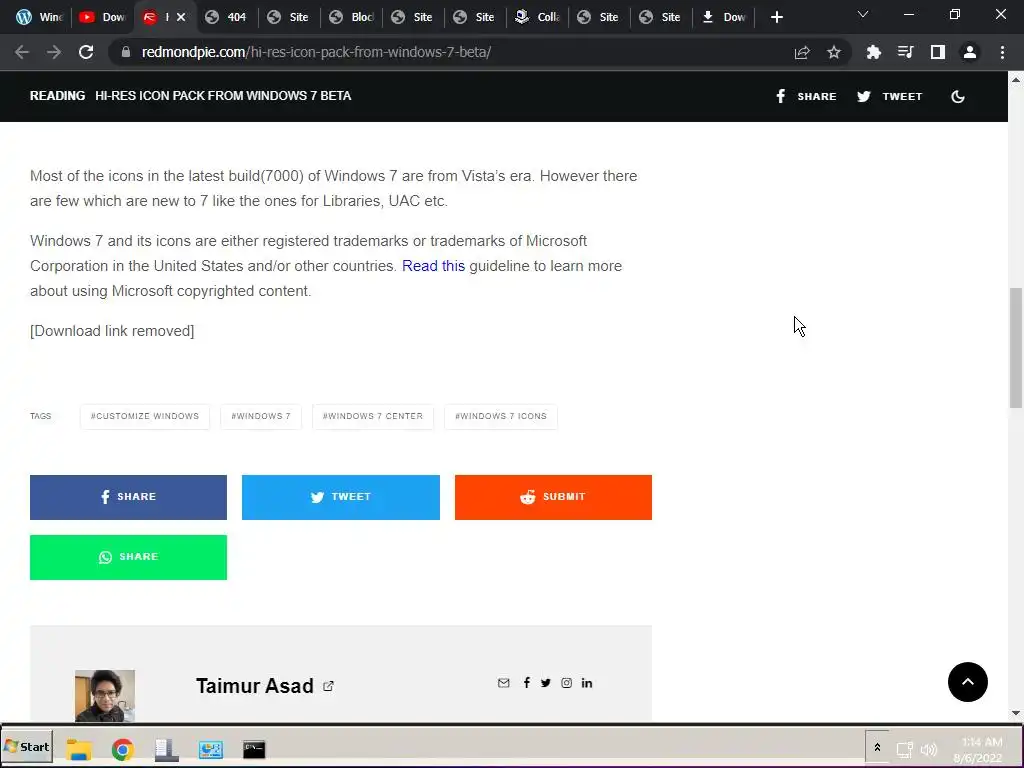Open File Explorer from the taskbar
This screenshot has height=768, width=1024.
point(78,748)
